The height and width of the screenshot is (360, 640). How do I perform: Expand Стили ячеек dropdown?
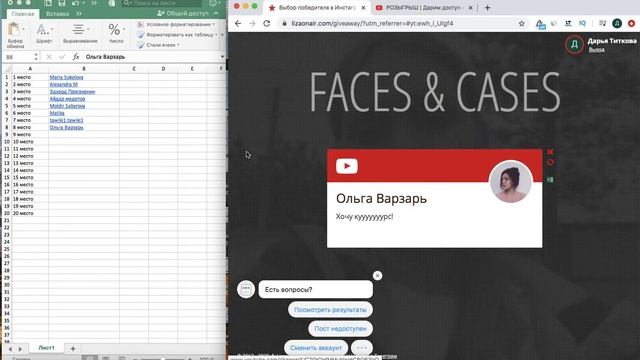coord(159,45)
